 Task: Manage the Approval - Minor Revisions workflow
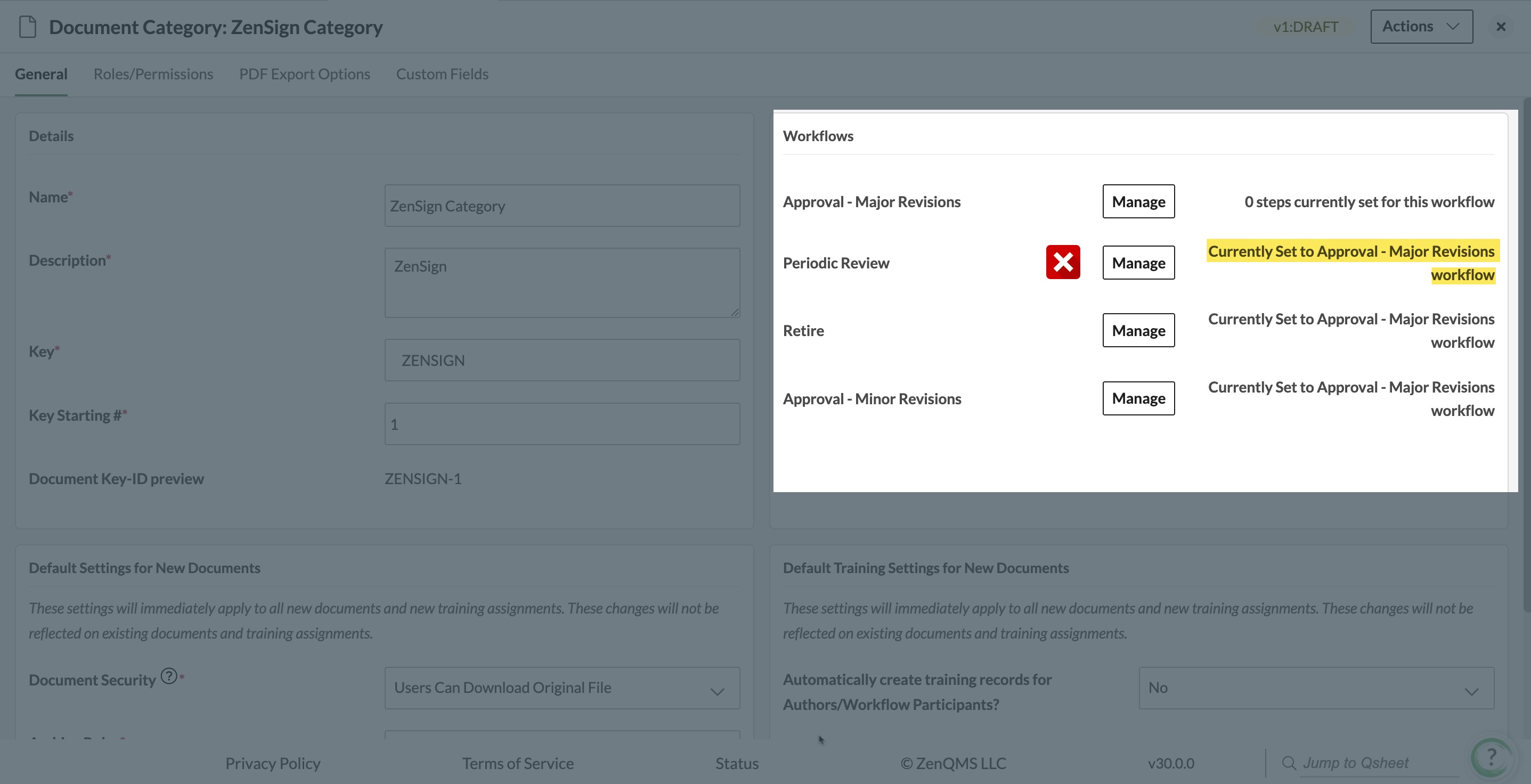click(x=1138, y=398)
